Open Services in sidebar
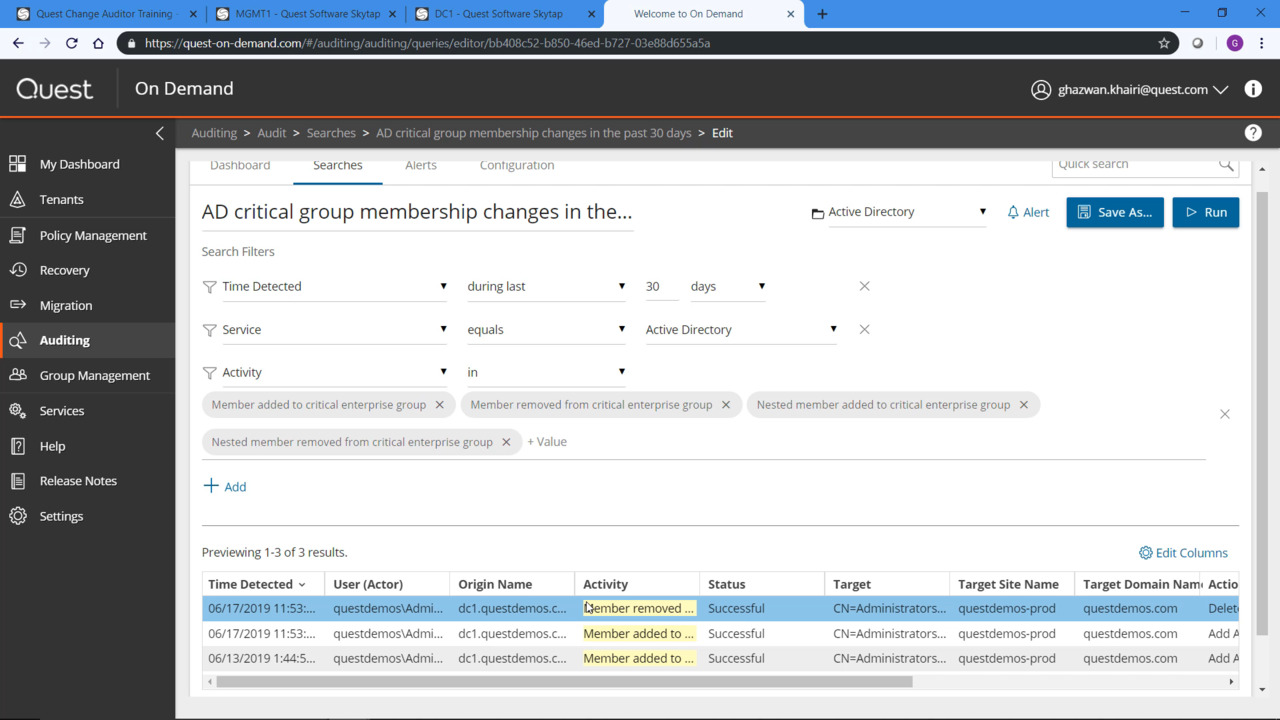This screenshot has height=720, width=1280. tap(61, 411)
